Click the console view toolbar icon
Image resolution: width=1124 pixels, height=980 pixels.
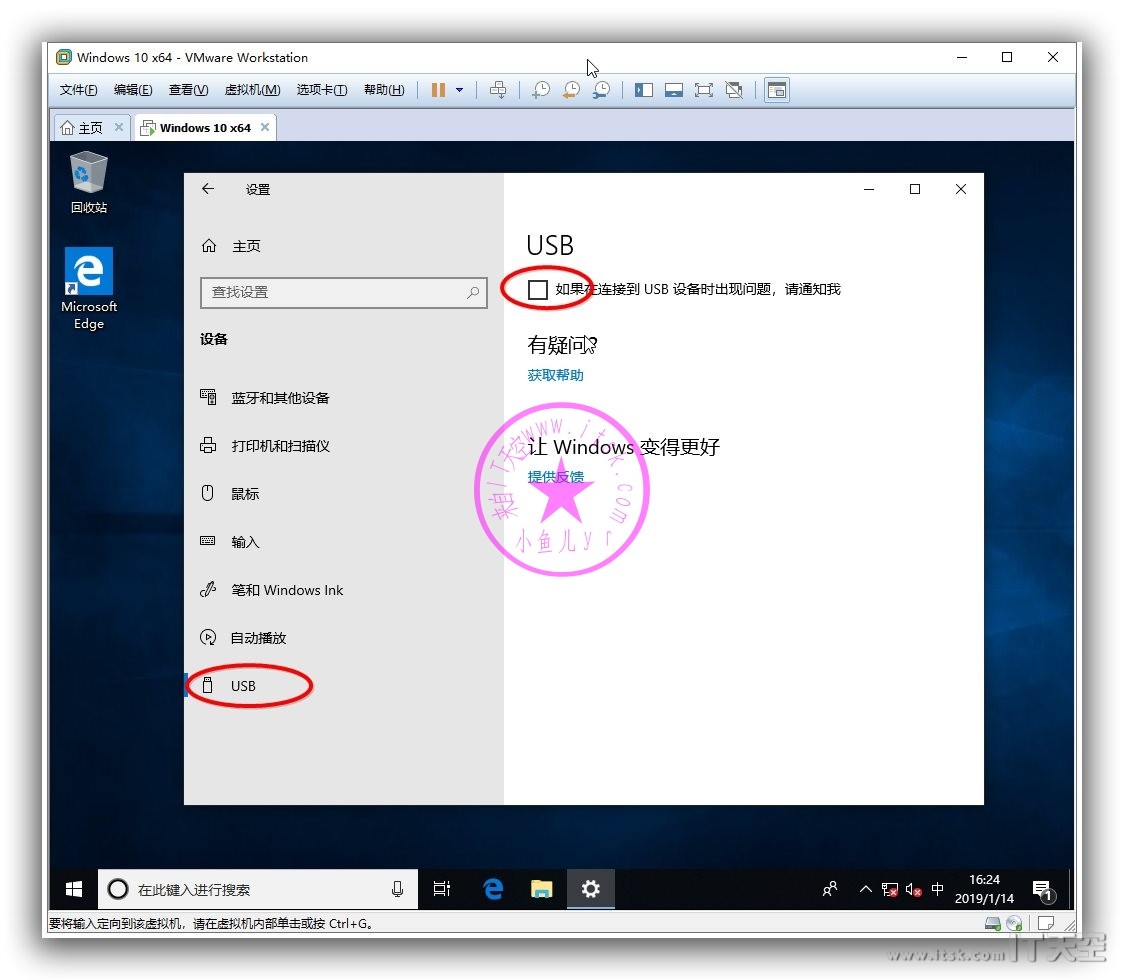[x=777, y=90]
